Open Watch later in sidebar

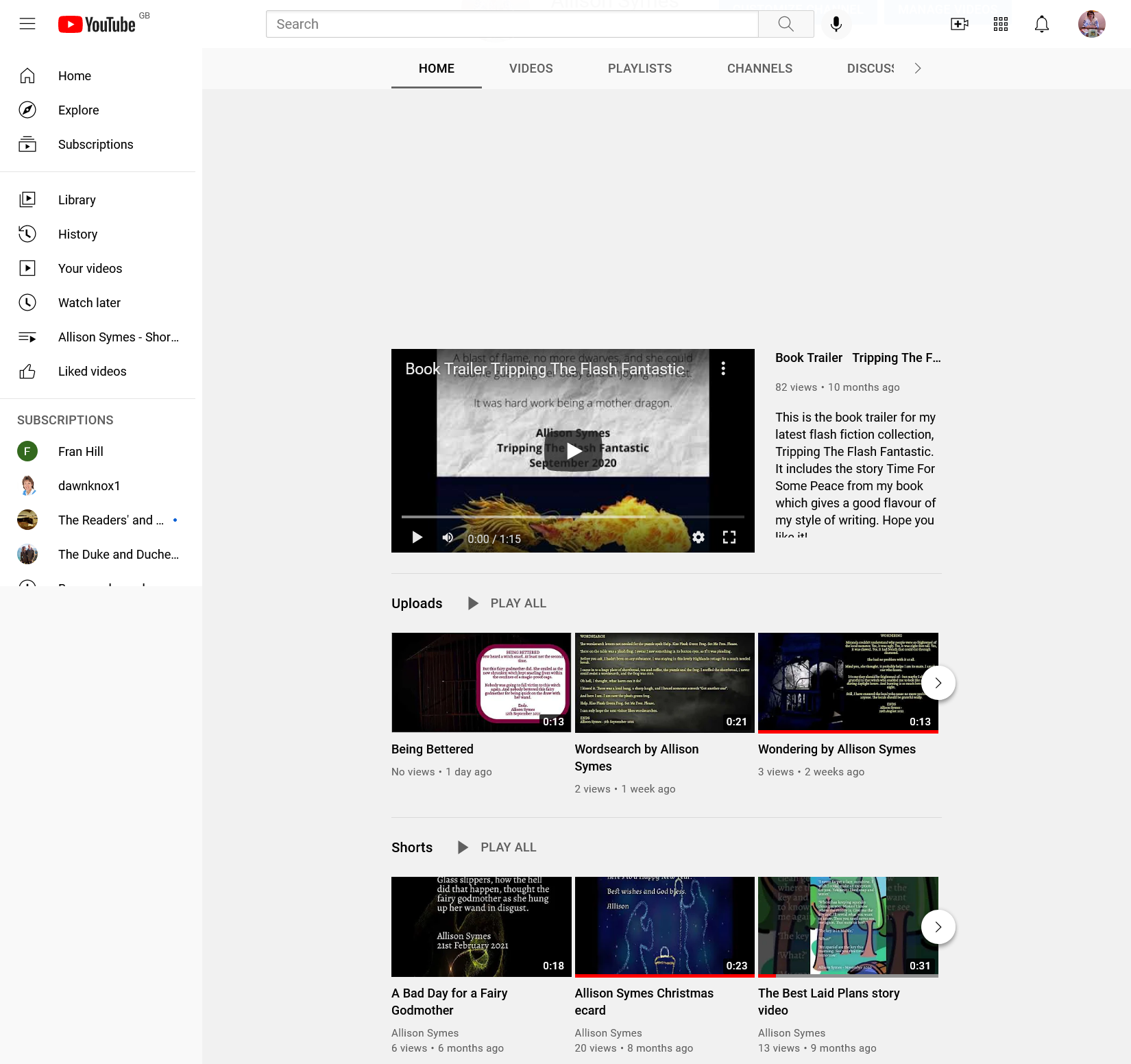click(x=89, y=303)
